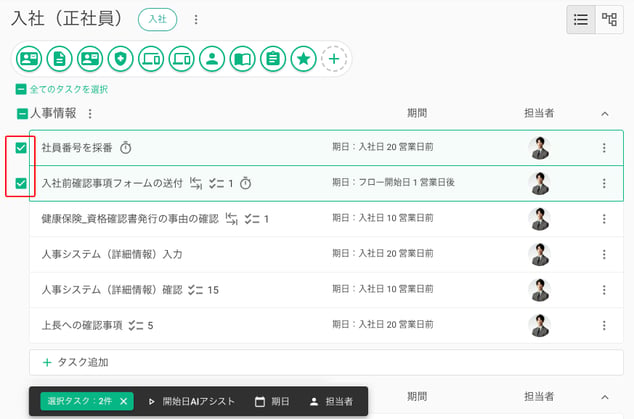
Task: Add a new category with the dashed plus icon
Action: 334,59
